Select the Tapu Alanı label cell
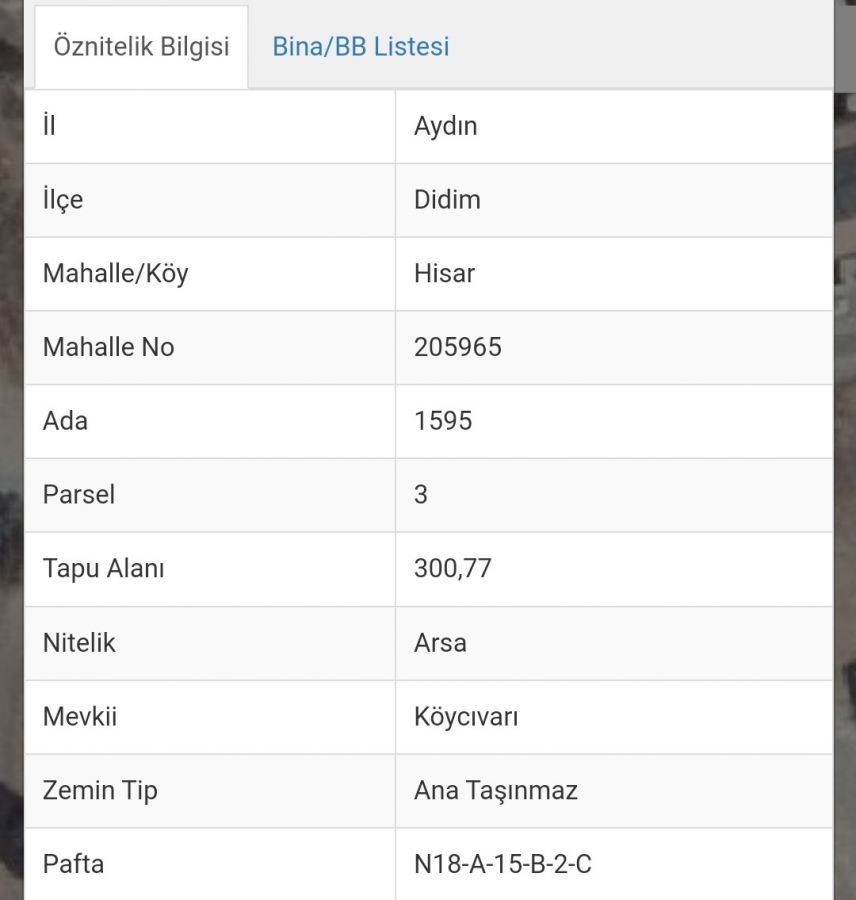This screenshot has height=900, width=856. click(210, 569)
